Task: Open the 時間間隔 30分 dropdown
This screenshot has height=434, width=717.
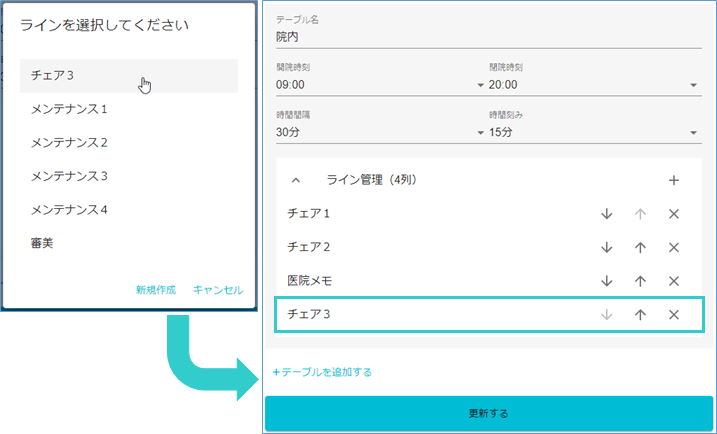Action: pyautogui.click(x=380, y=132)
